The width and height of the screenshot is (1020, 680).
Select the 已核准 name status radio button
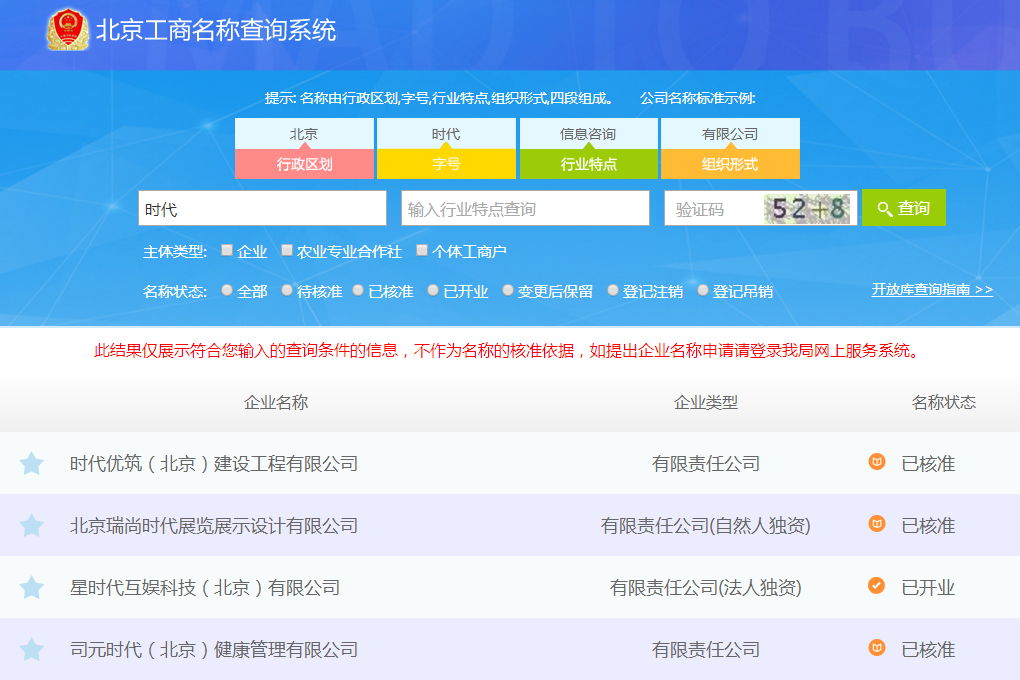pyautogui.click(x=358, y=290)
